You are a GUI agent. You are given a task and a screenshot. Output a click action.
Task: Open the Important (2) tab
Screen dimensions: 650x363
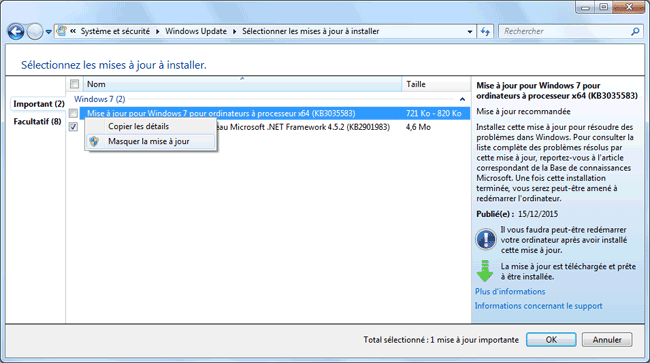[x=39, y=104]
